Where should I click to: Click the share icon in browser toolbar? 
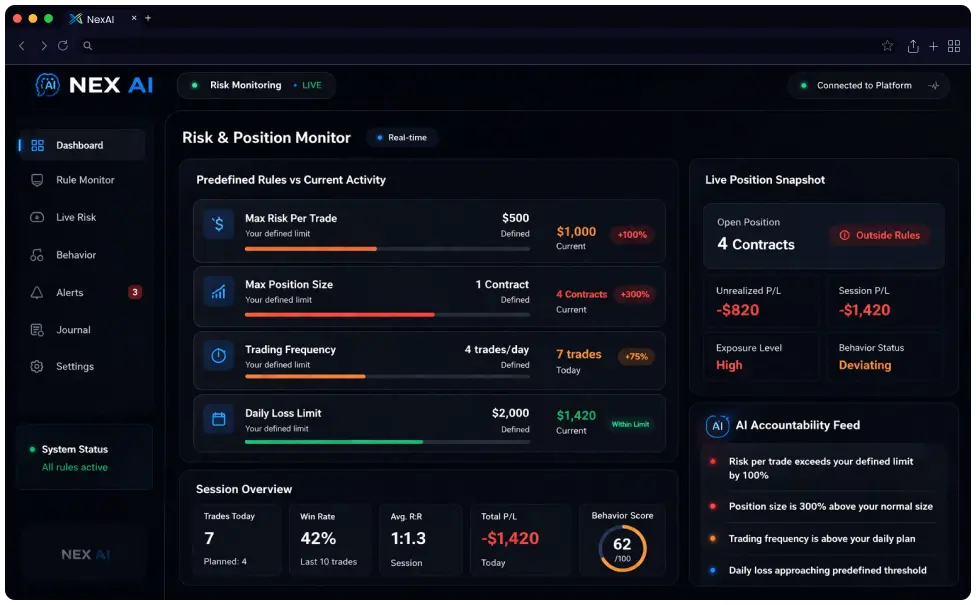pos(913,46)
